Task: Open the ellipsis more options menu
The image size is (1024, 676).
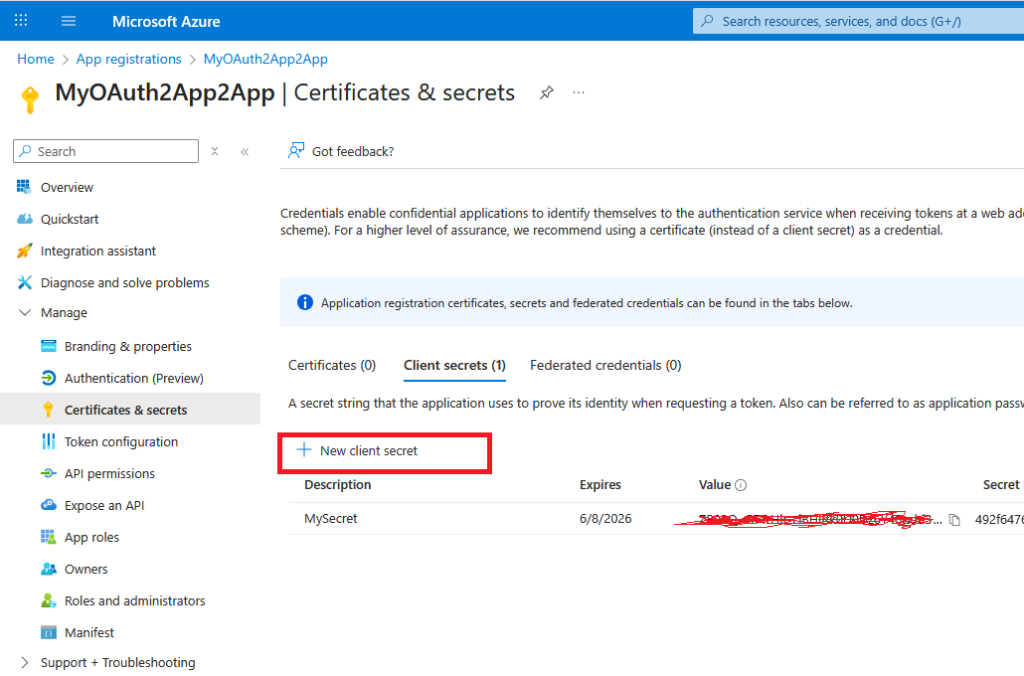Action: [x=578, y=93]
